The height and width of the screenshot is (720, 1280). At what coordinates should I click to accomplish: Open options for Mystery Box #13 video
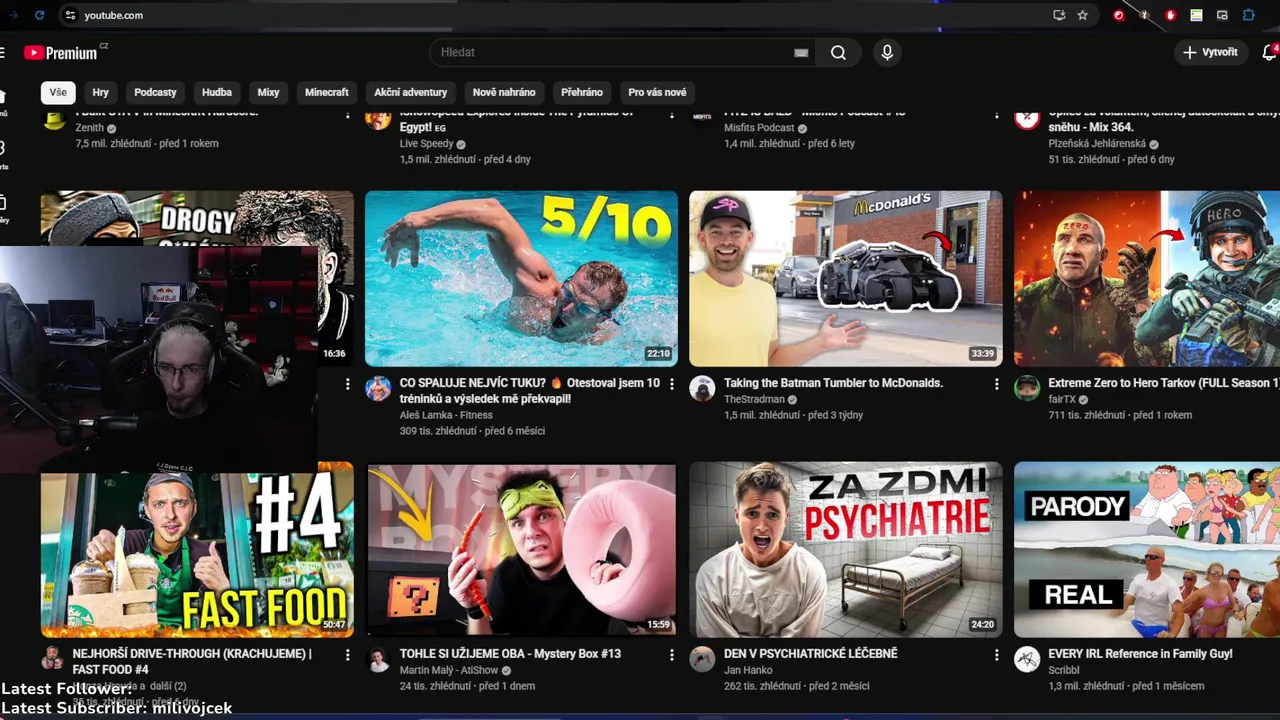tap(672, 655)
